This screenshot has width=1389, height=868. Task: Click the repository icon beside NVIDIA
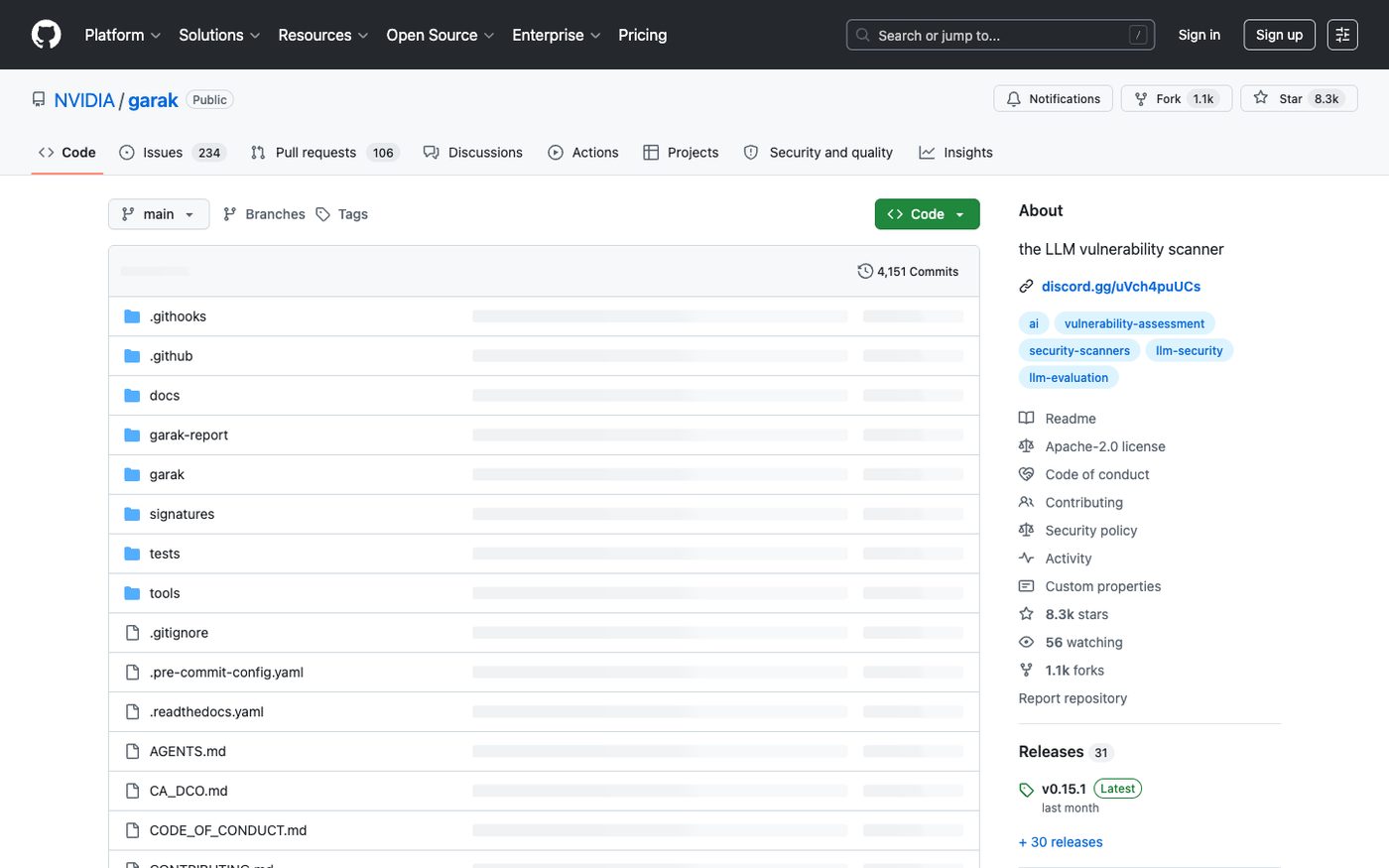[x=39, y=100]
